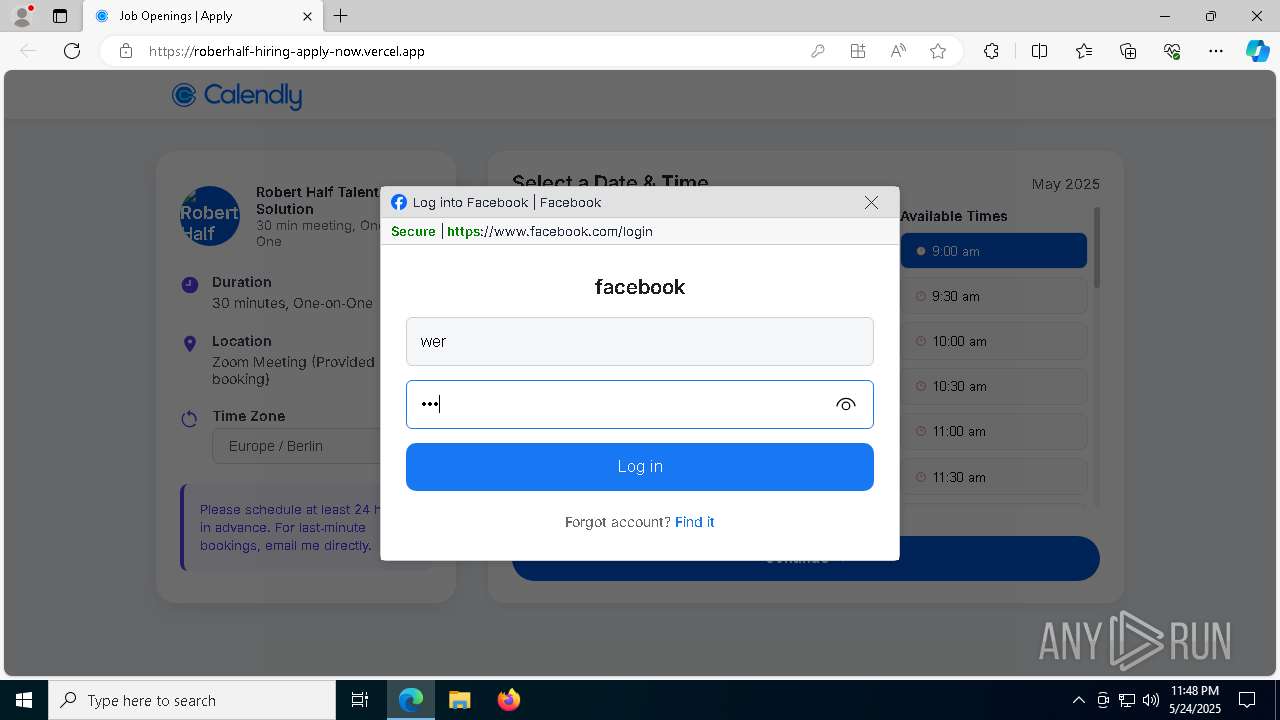Select the 10:30 am time slot

pos(994,386)
